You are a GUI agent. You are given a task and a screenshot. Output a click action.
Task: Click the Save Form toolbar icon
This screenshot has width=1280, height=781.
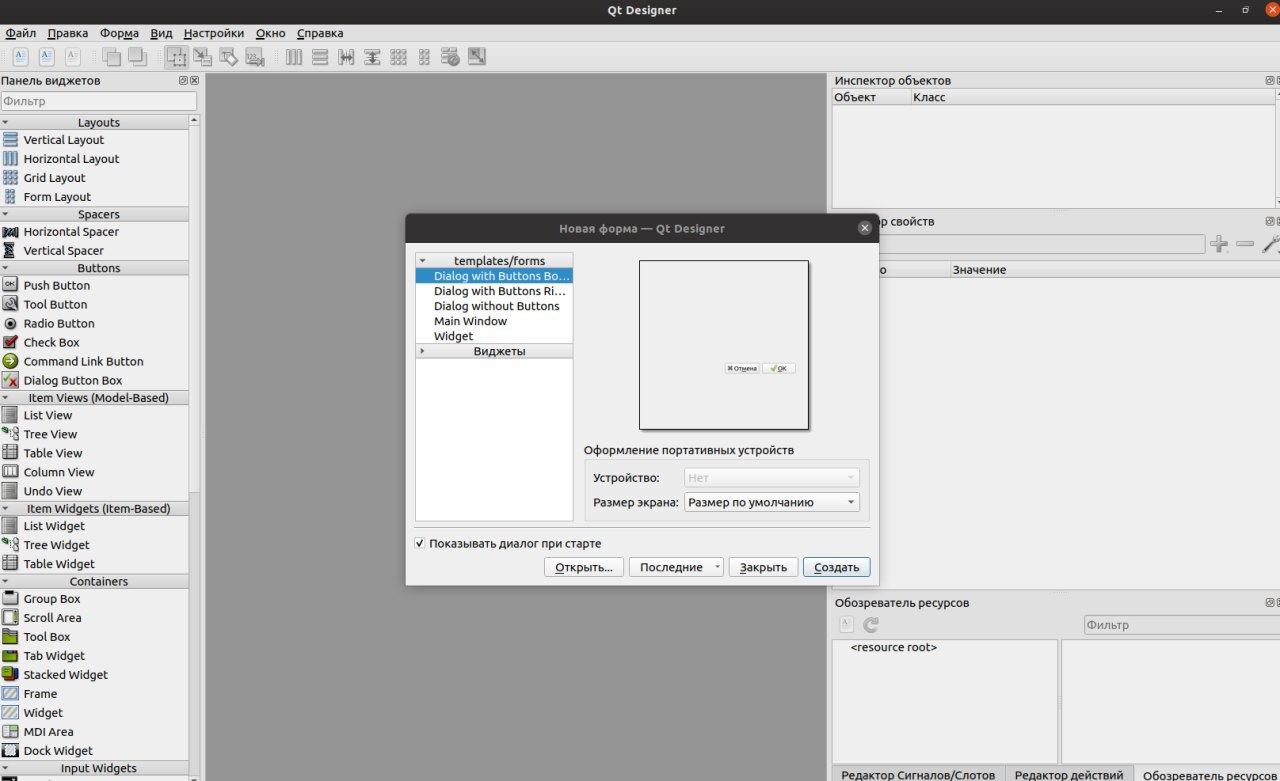[73, 57]
